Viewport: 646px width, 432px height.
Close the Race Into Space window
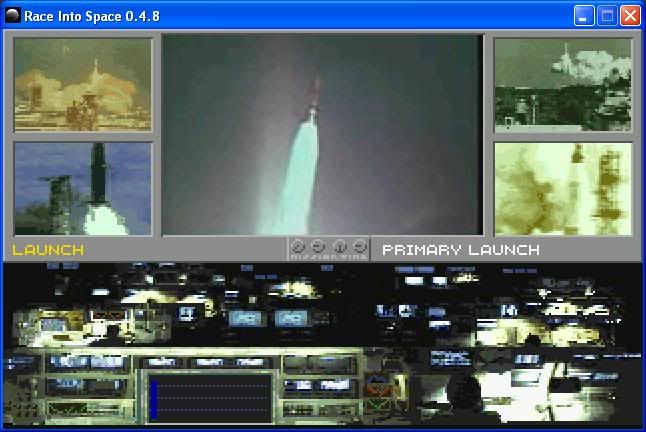(630, 16)
